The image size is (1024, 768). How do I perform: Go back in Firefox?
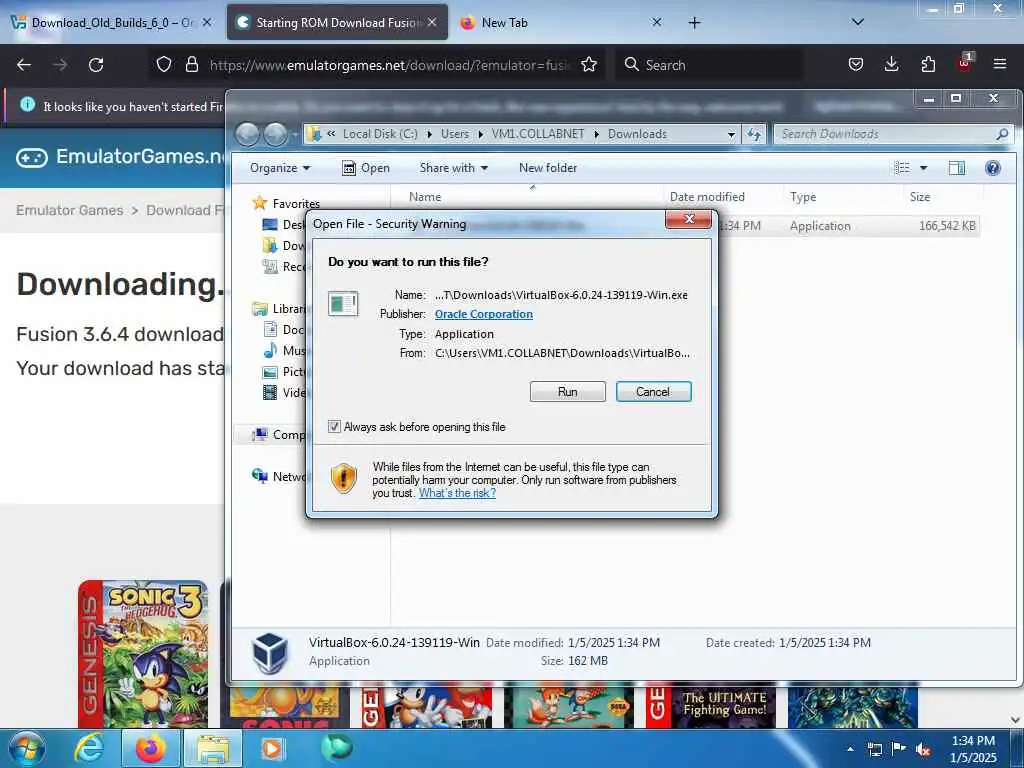24,65
